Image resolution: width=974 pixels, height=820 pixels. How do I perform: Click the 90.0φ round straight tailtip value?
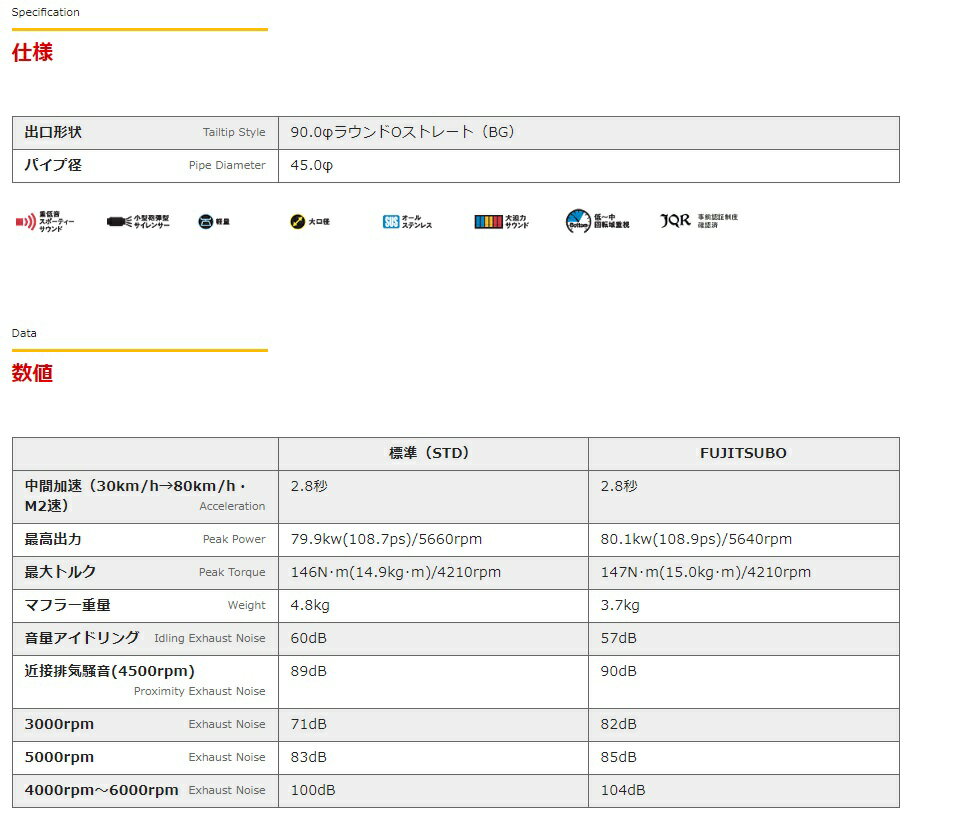point(402,133)
